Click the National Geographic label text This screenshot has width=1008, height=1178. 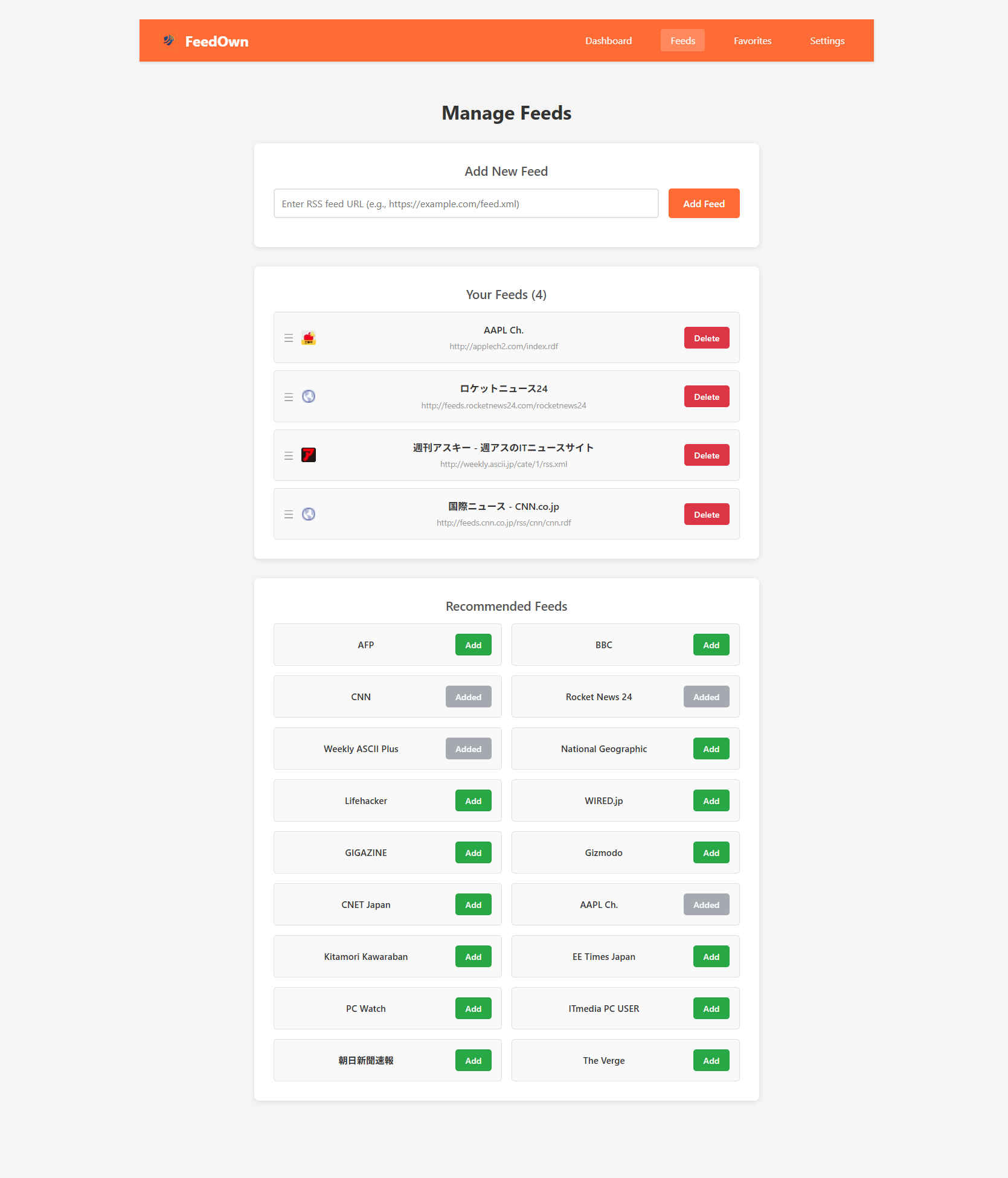(x=604, y=749)
